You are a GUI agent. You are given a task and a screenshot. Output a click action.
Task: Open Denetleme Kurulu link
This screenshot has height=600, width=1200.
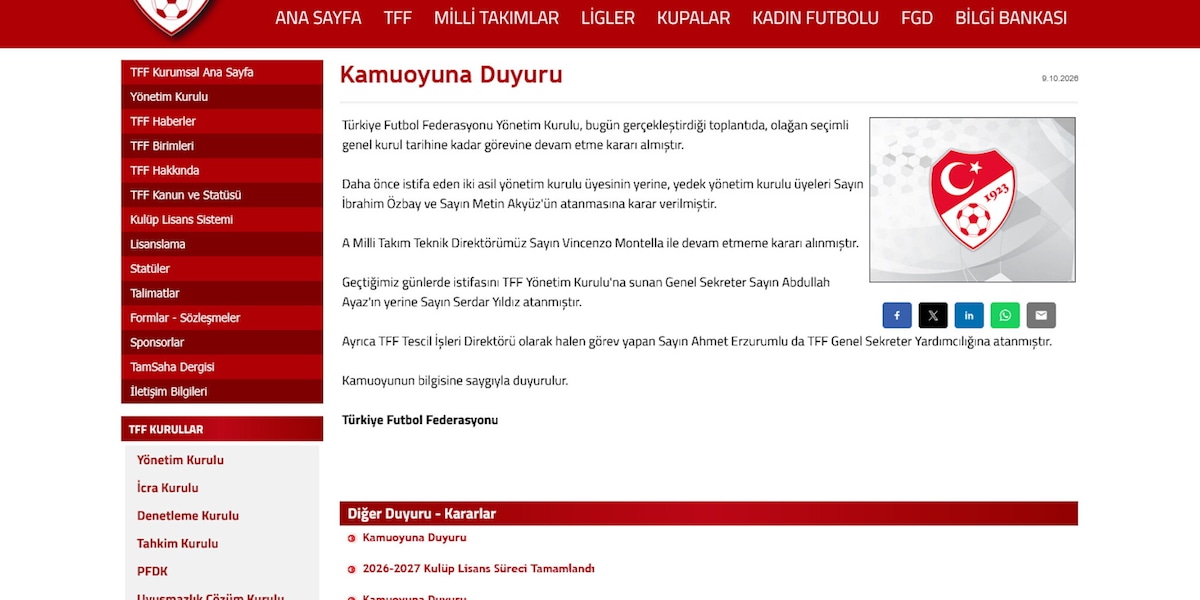(x=188, y=515)
